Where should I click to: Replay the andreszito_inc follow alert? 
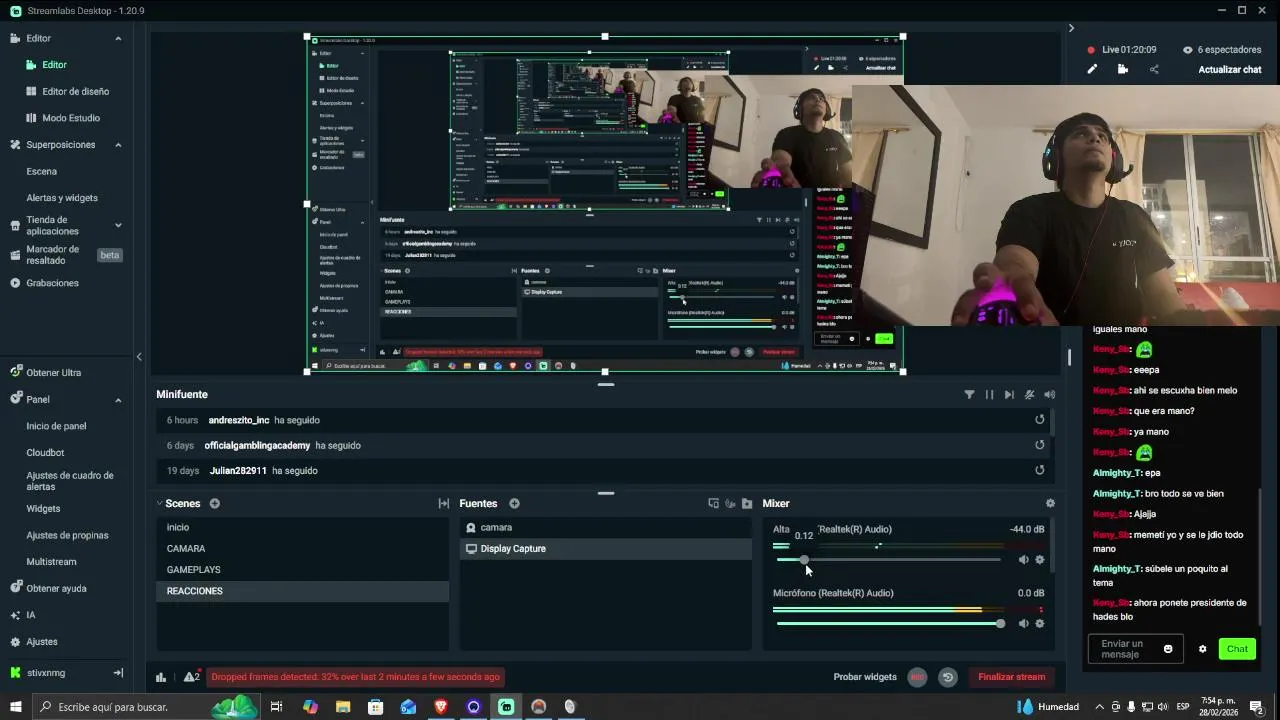(x=1040, y=420)
